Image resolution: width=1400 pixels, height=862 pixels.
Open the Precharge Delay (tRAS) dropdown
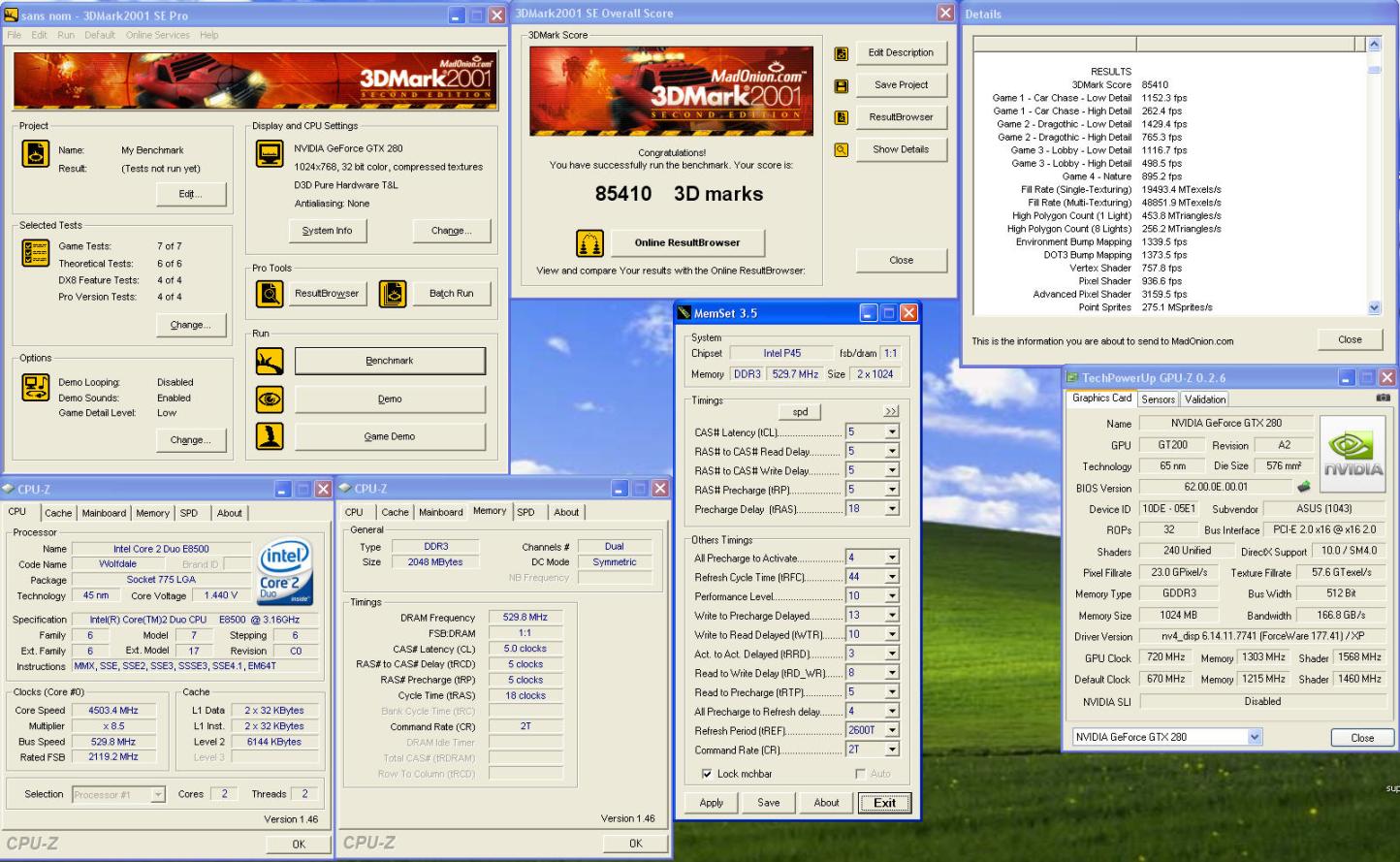click(x=891, y=509)
